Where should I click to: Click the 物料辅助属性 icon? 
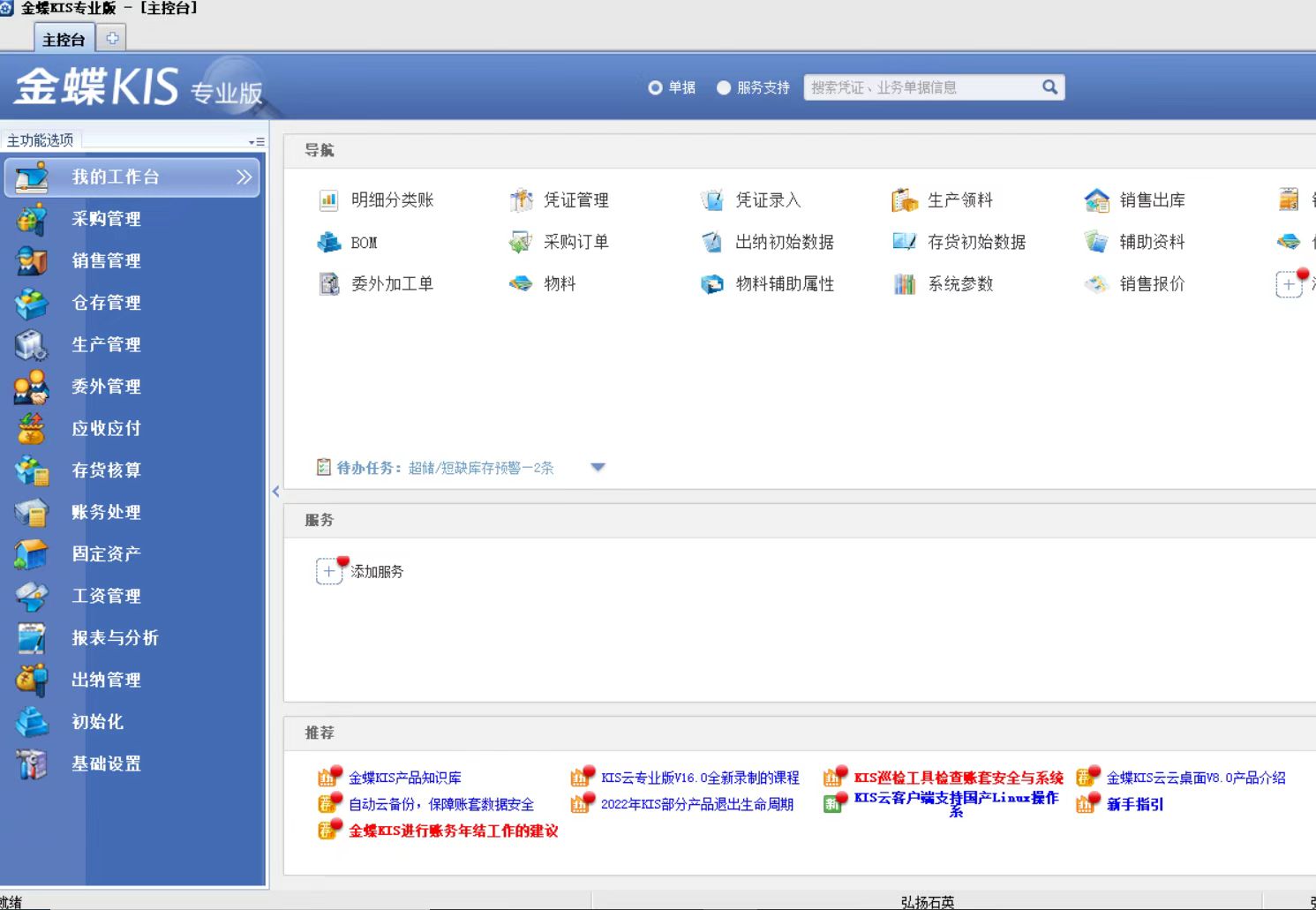(712, 284)
